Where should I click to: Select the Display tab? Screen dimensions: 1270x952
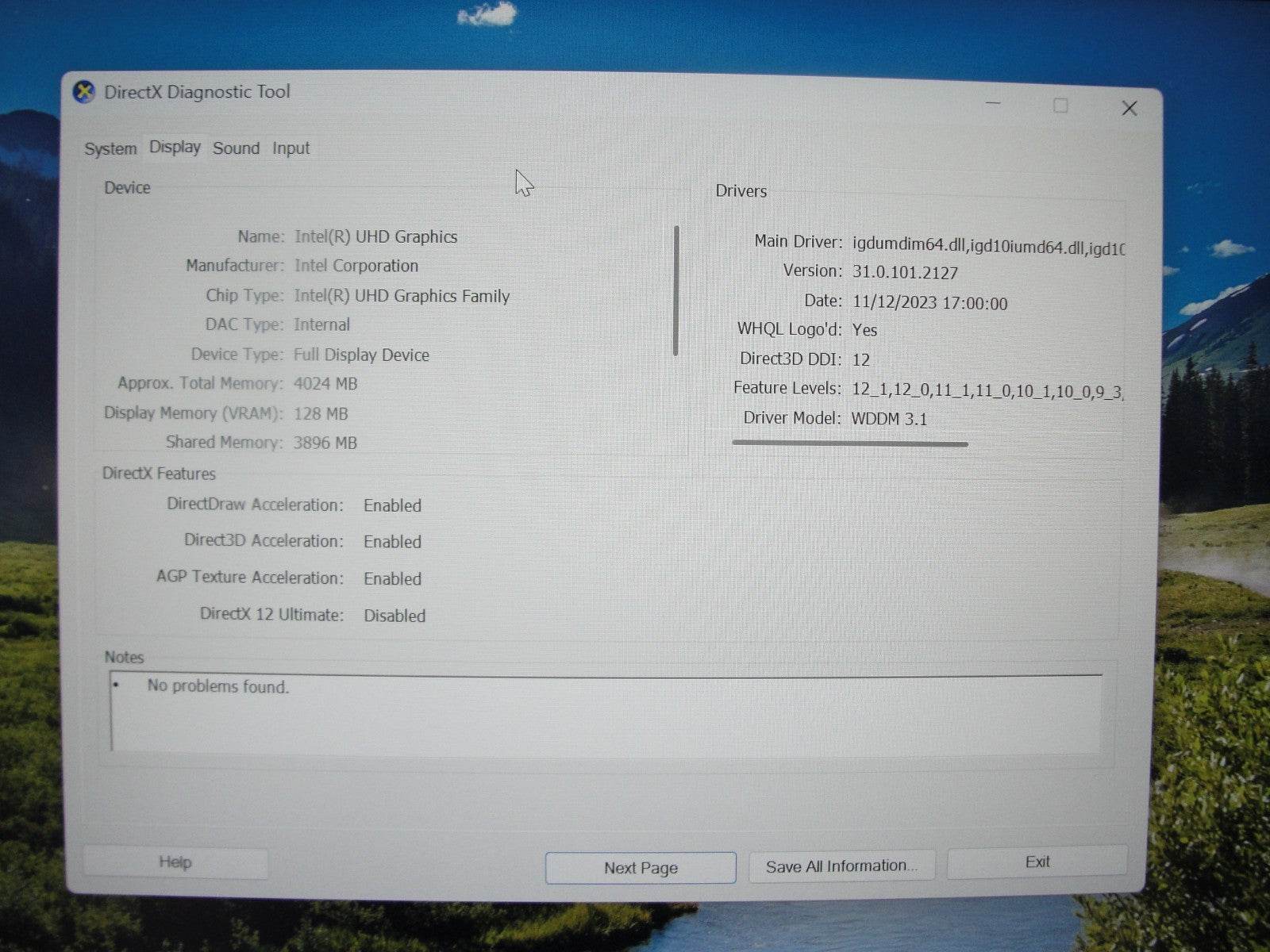(175, 148)
